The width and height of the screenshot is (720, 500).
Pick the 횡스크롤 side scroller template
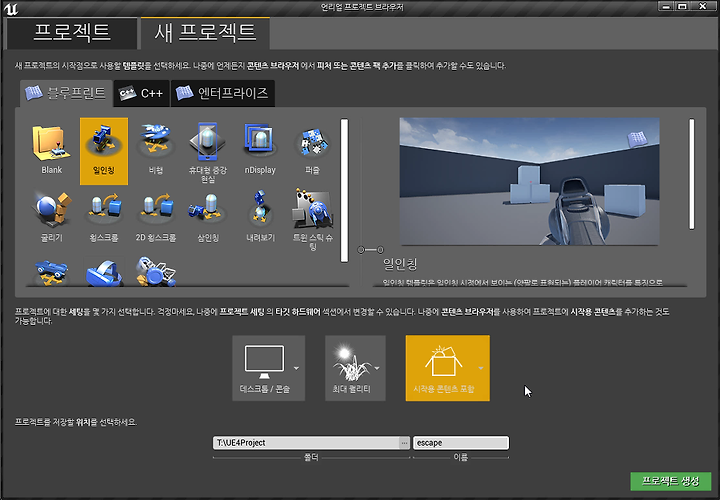pos(104,219)
